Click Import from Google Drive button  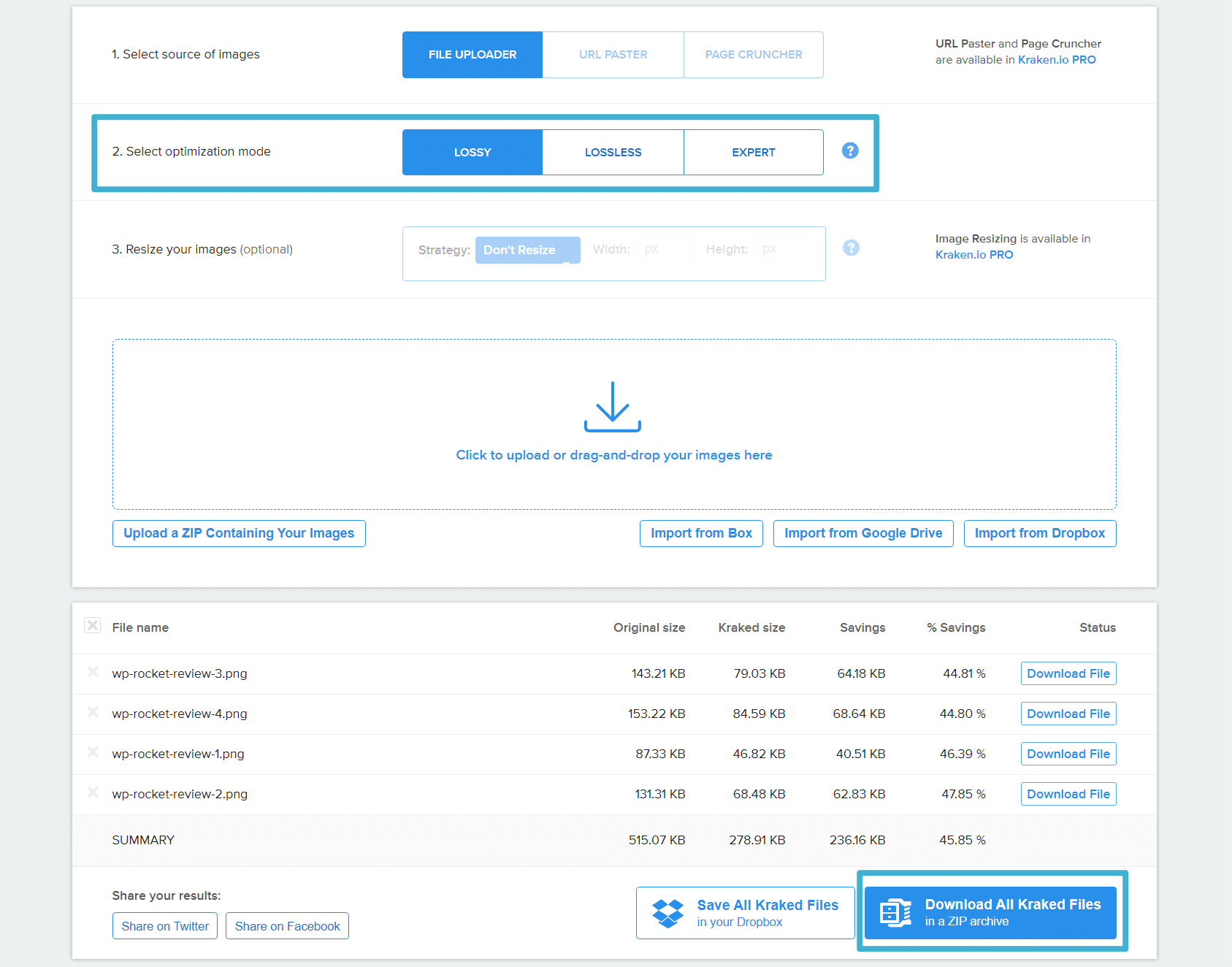click(x=862, y=533)
